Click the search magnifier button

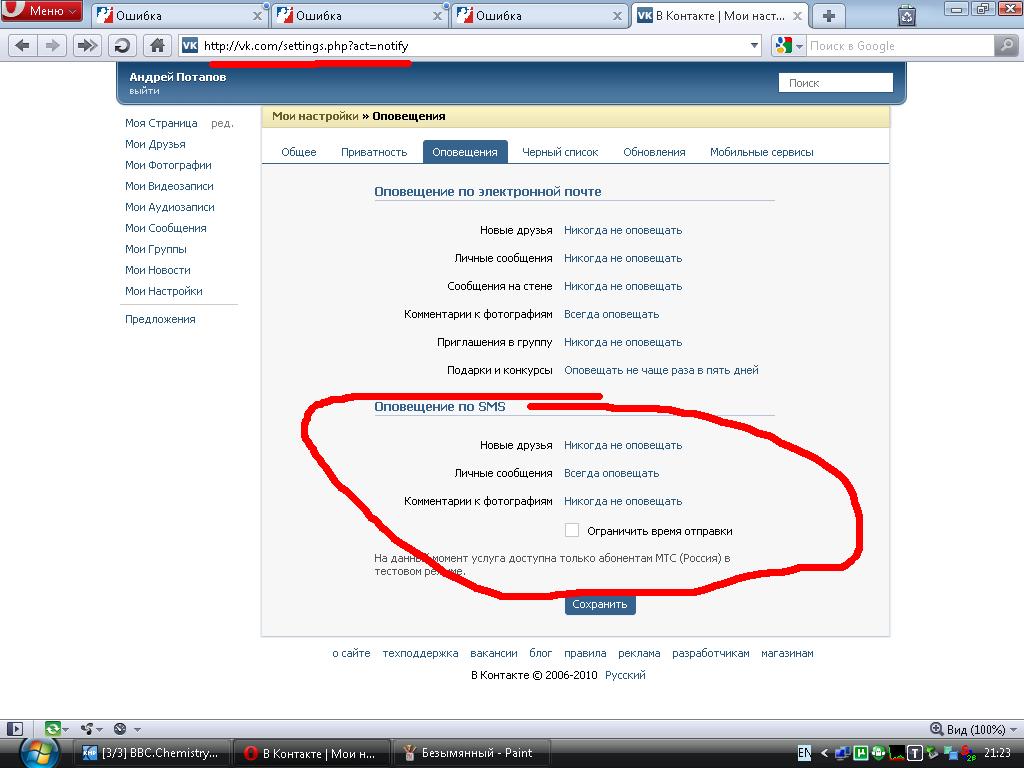point(1006,46)
